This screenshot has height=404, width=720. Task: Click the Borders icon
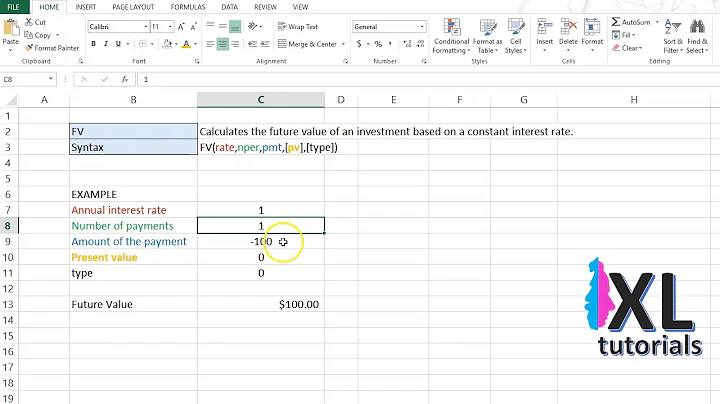pos(143,44)
